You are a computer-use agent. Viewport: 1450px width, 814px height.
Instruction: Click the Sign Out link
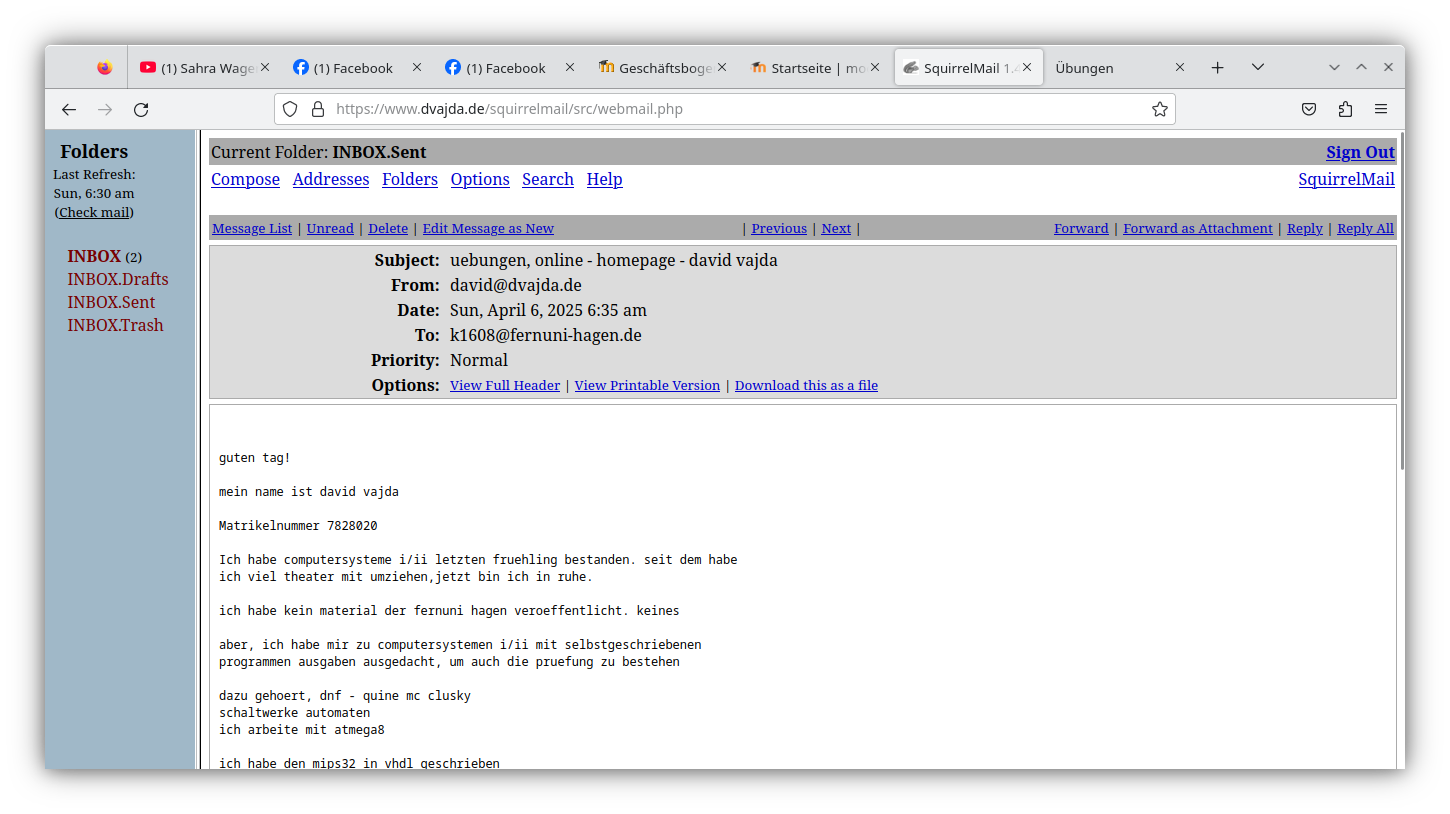click(1360, 151)
